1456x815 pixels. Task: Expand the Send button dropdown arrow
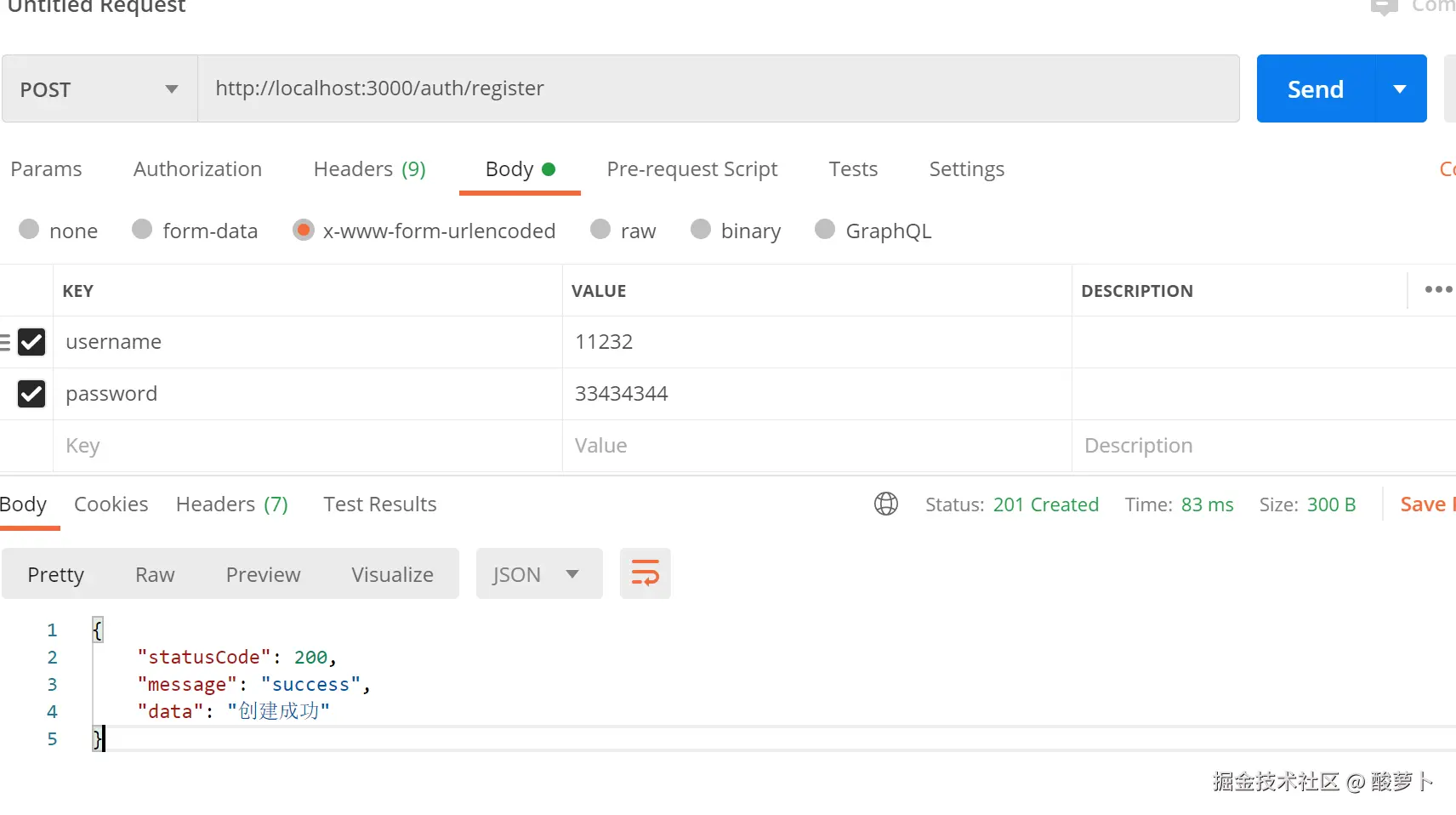tap(1400, 88)
